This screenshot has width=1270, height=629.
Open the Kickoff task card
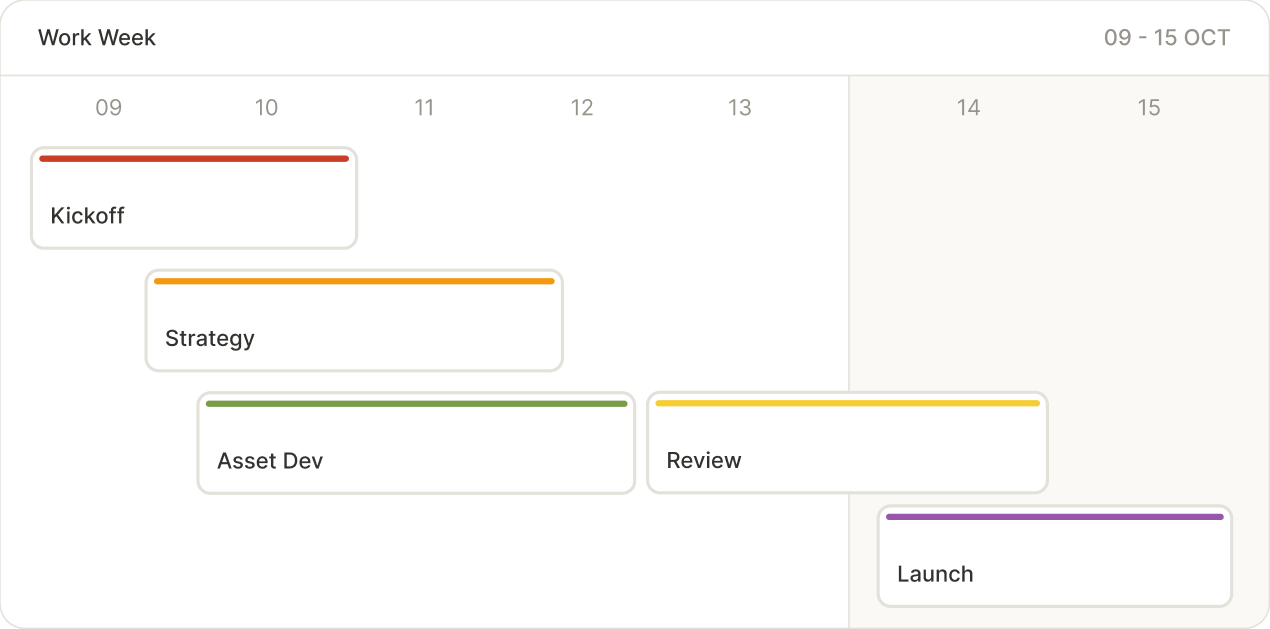pos(193,198)
